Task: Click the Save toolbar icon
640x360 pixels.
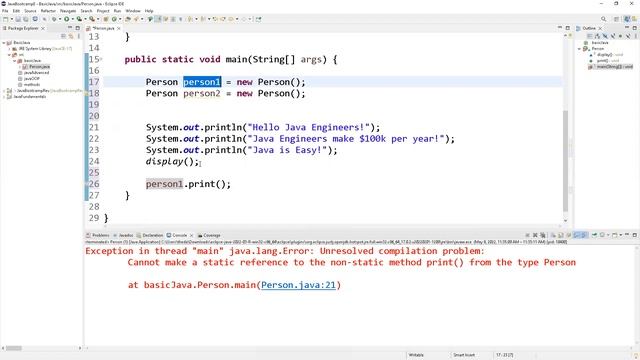Action: [18, 19]
